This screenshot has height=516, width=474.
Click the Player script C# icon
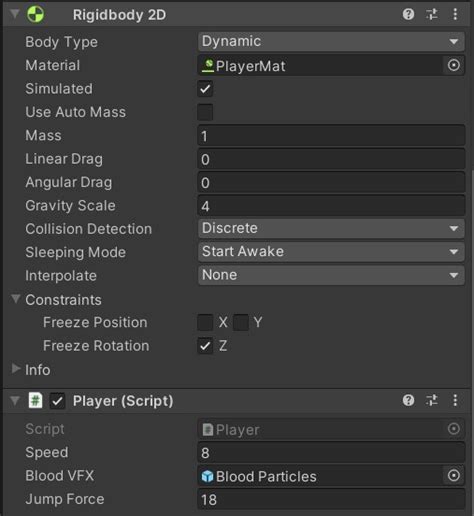35,400
